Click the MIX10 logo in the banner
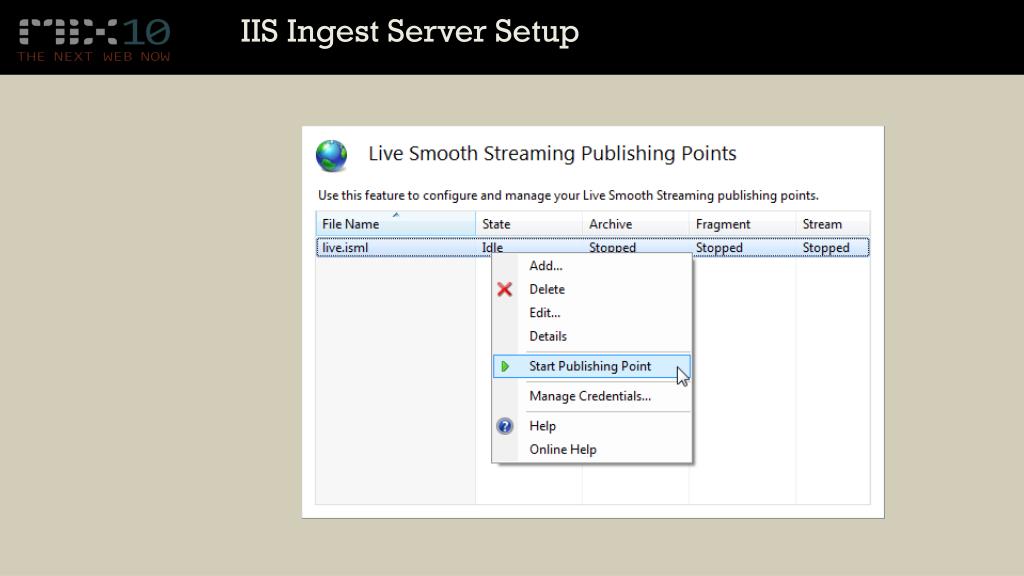 tap(94, 40)
